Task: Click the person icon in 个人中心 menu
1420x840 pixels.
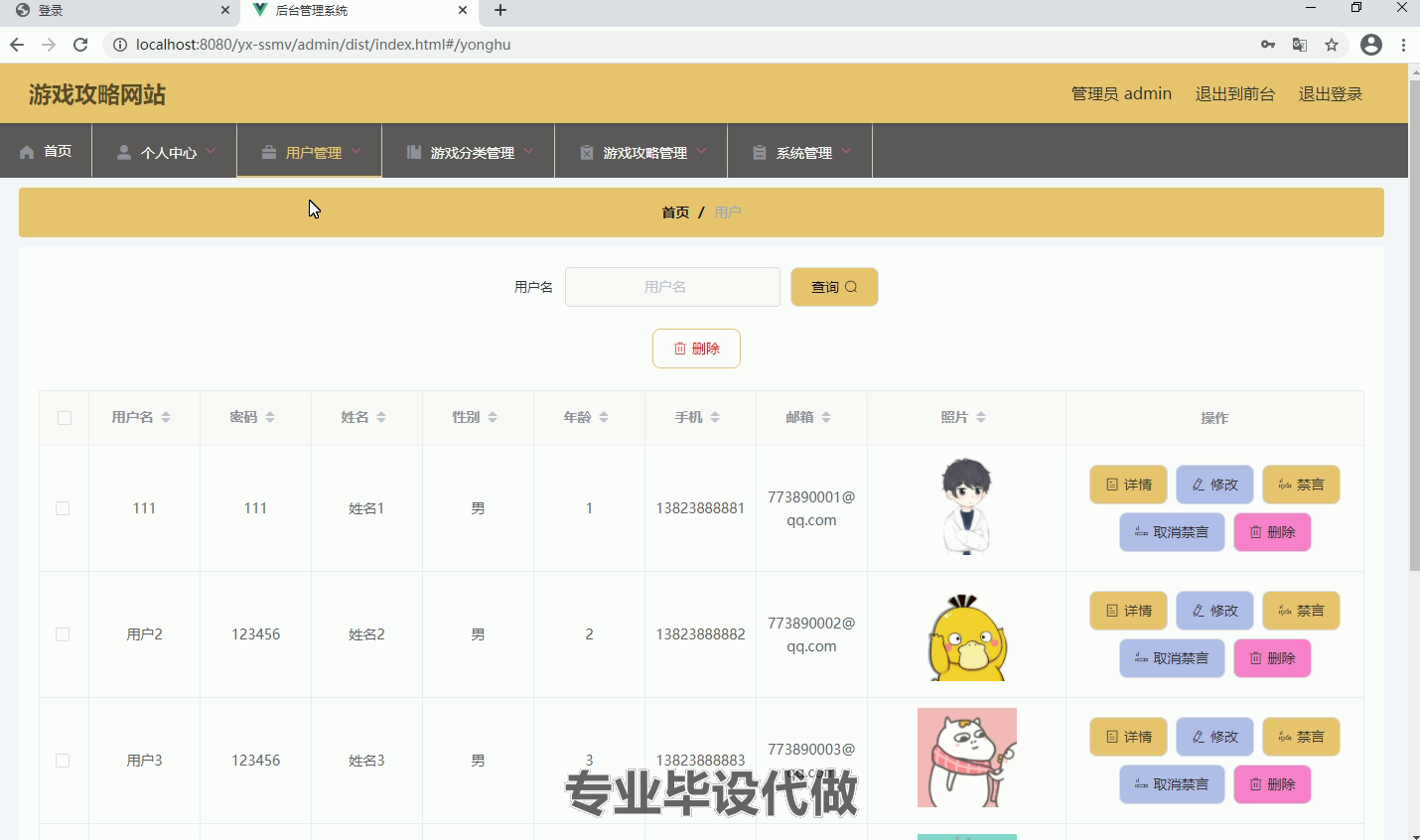Action: point(124,152)
